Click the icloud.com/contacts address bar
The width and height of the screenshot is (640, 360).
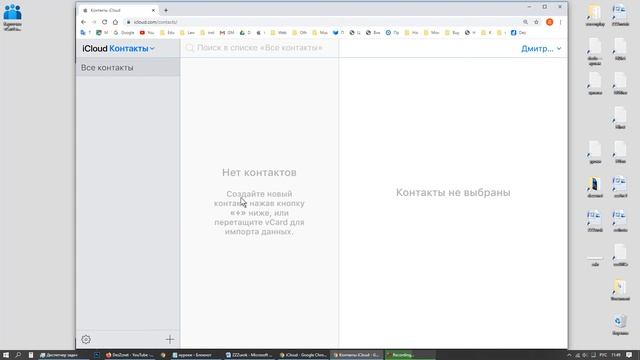point(322,22)
